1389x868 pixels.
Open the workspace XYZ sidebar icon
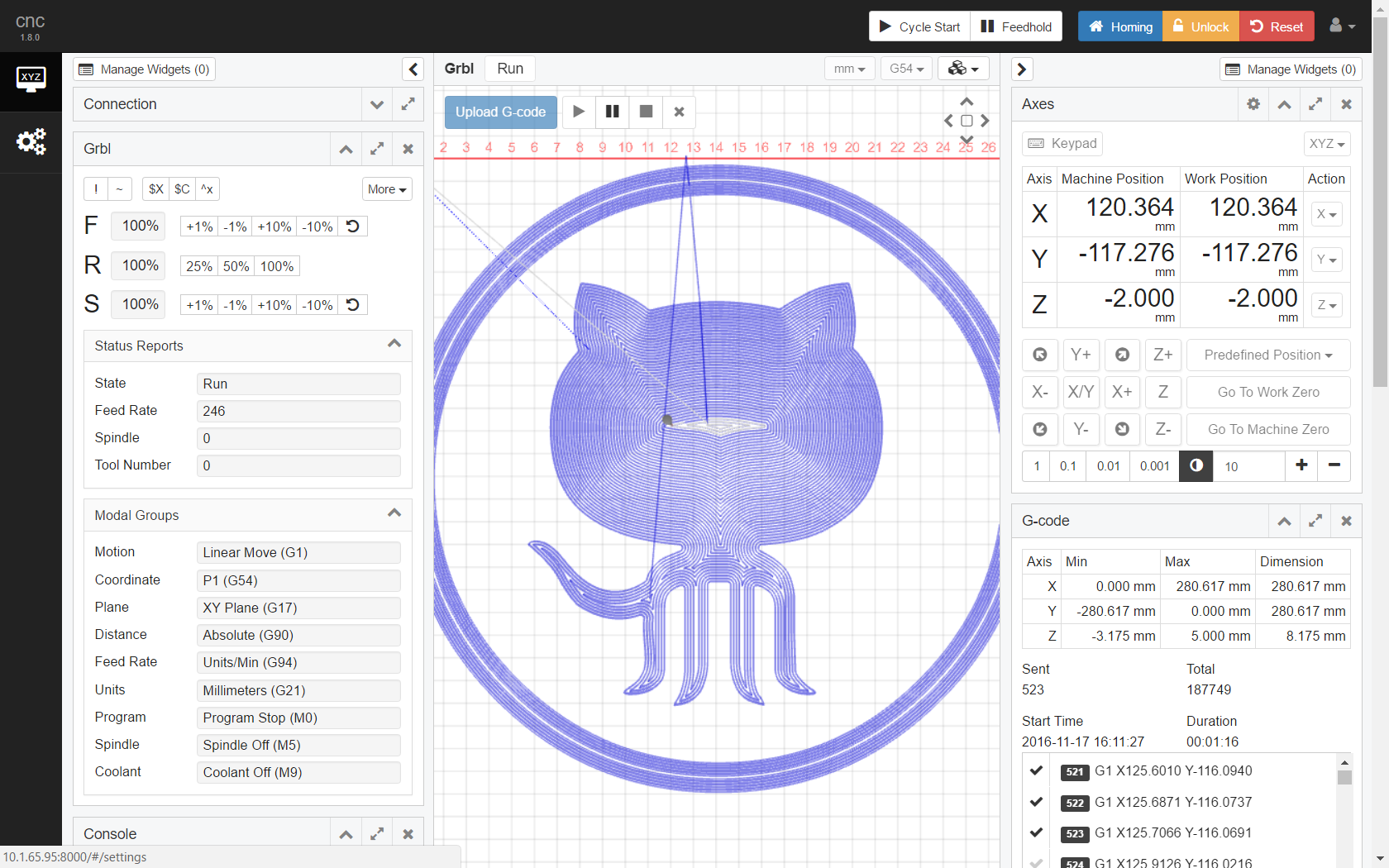(x=31, y=79)
